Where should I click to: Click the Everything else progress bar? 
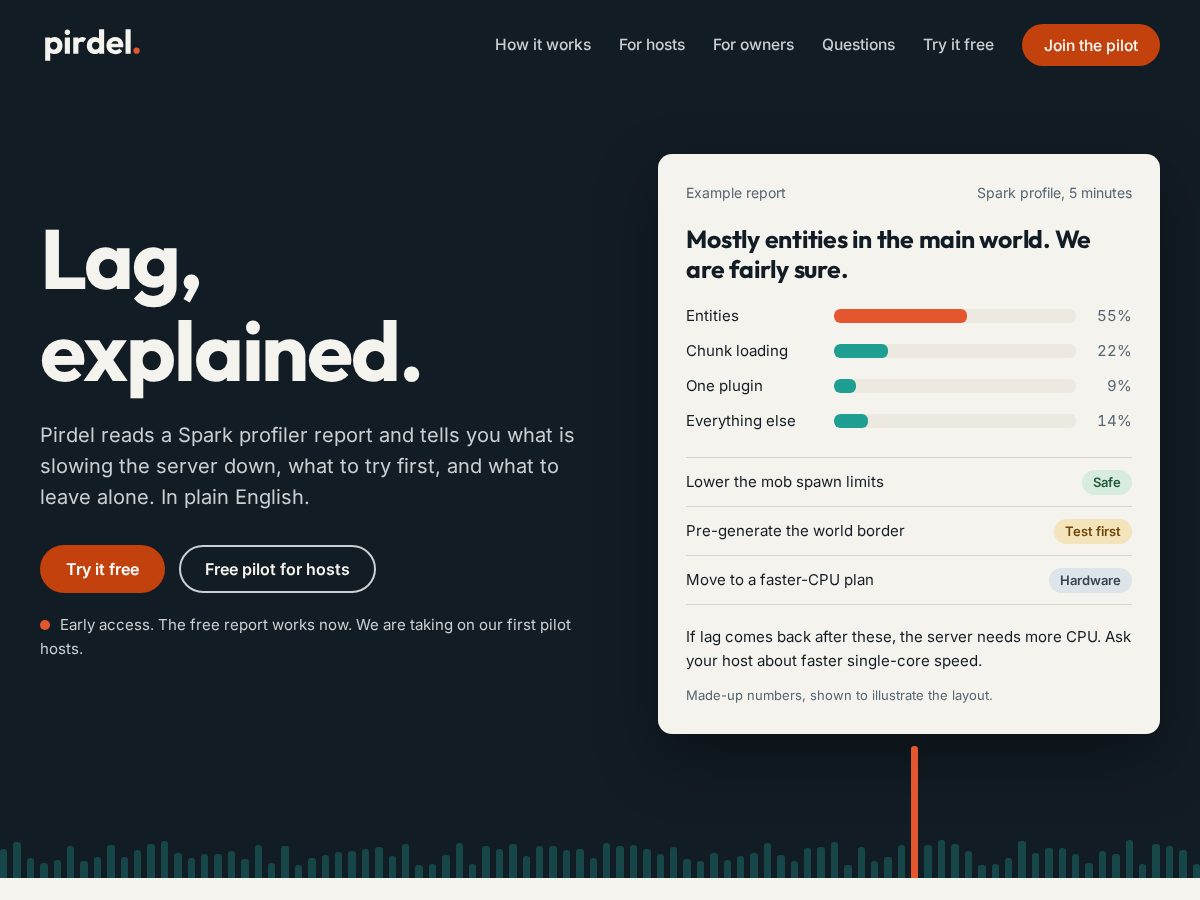tap(955, 421)
